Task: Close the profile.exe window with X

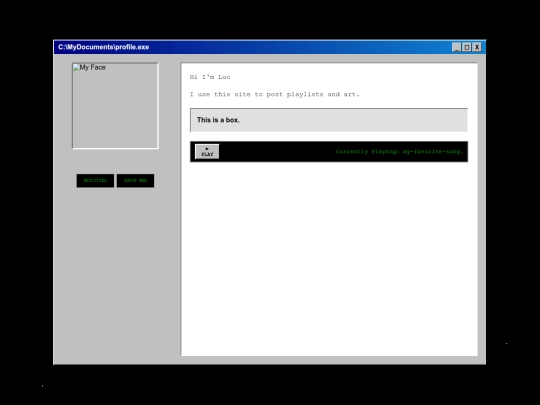Action: tap(477, 47)
